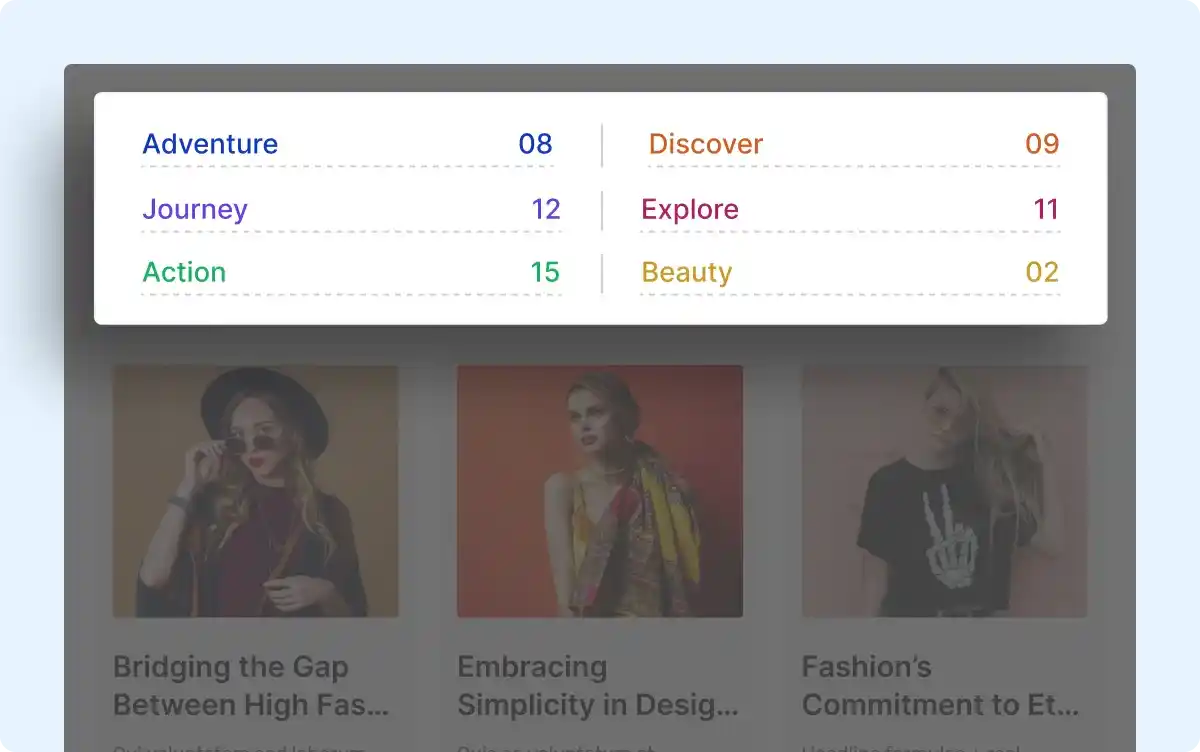This screenshot has height=752, width=1200.
Task: Go to the Journey category
Action: pos(195,210)
